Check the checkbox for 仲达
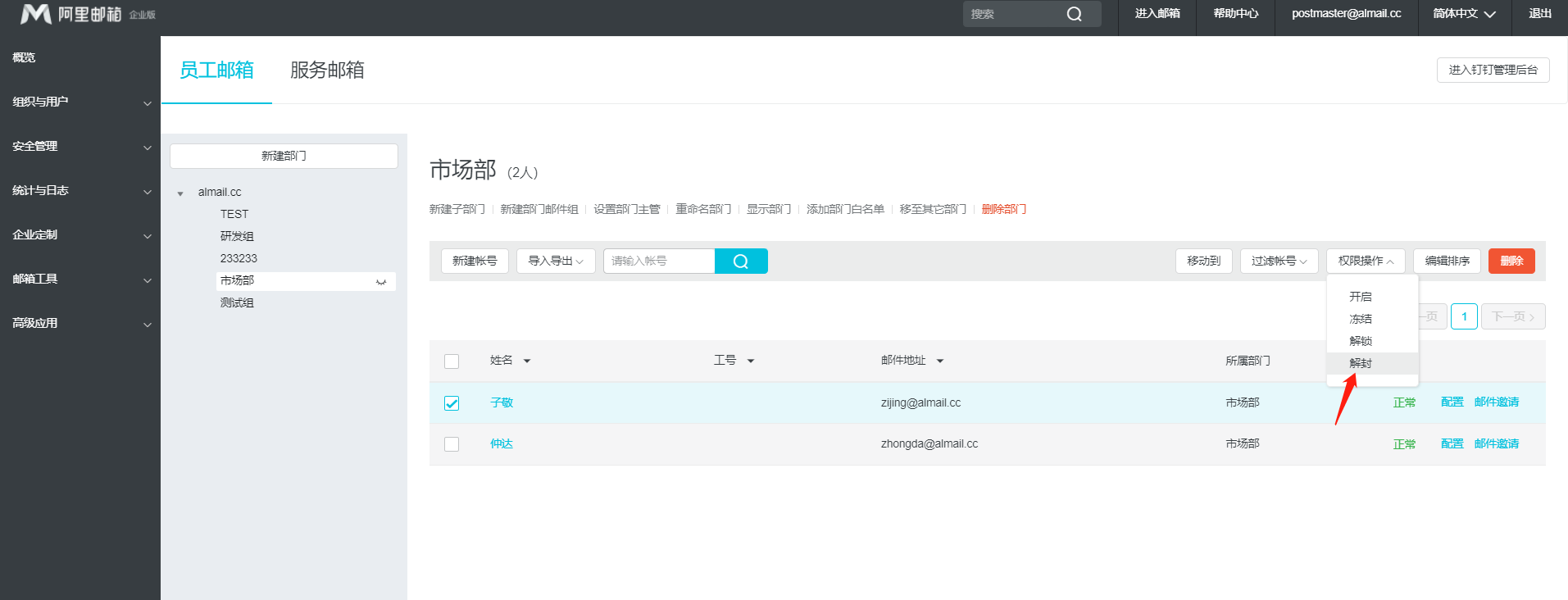Image resolution: width=1568 pixels, height=600 pixels. (452, 444)
